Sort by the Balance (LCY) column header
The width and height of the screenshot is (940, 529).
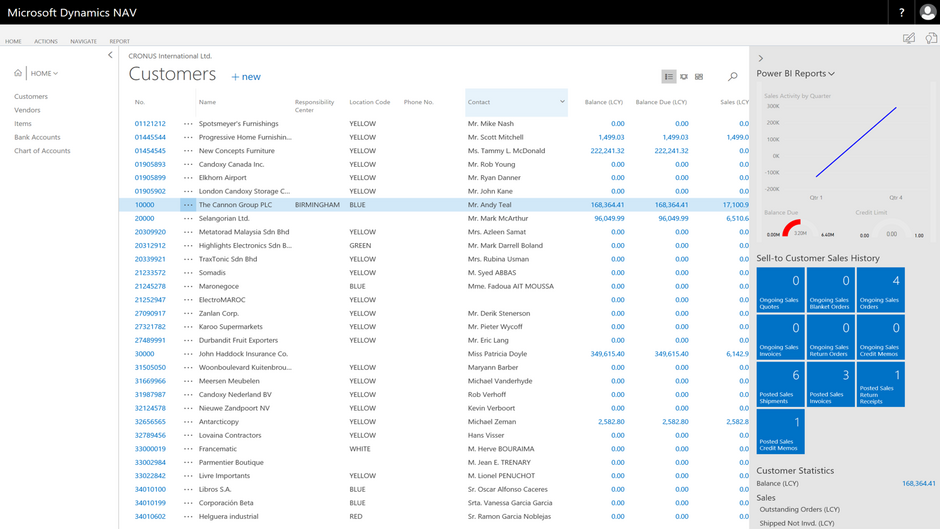604,102
